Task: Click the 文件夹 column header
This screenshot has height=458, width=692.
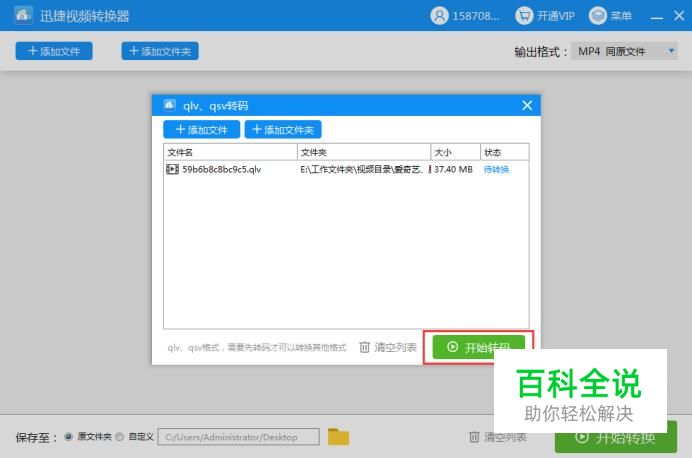Action: point(364,152)
